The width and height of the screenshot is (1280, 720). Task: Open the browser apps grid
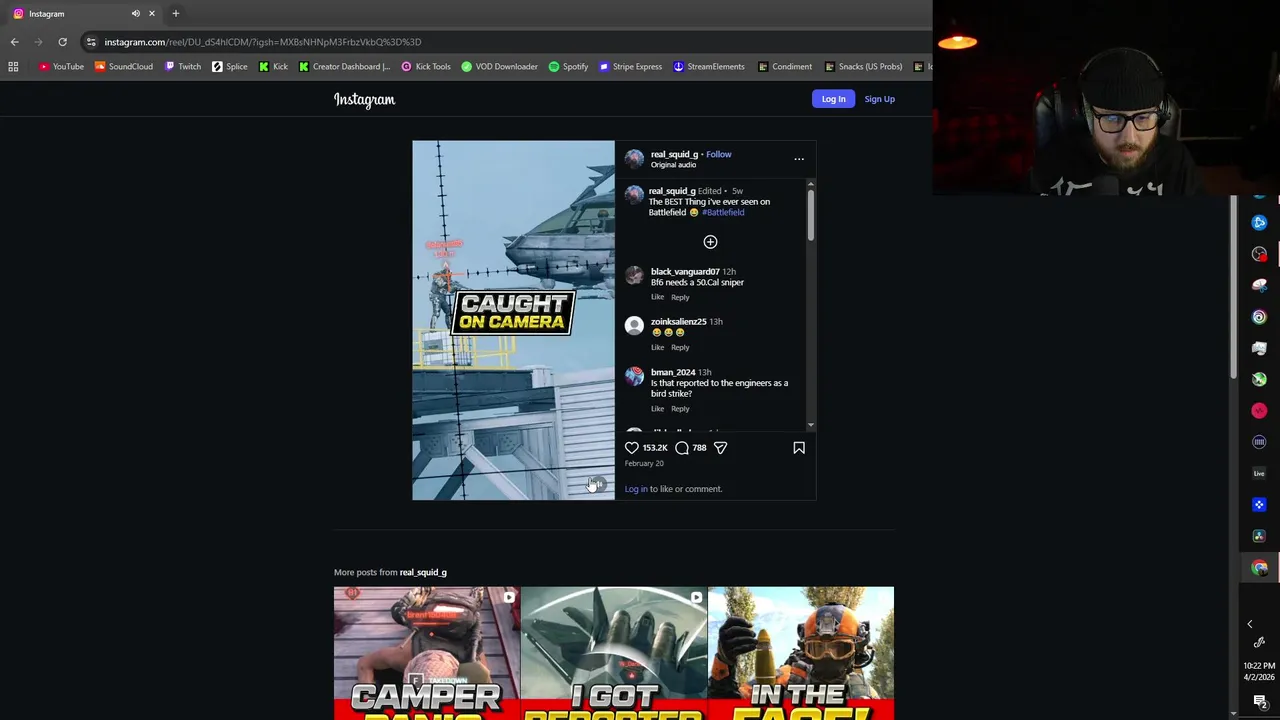pyautogui.click(x=13, y=66)
